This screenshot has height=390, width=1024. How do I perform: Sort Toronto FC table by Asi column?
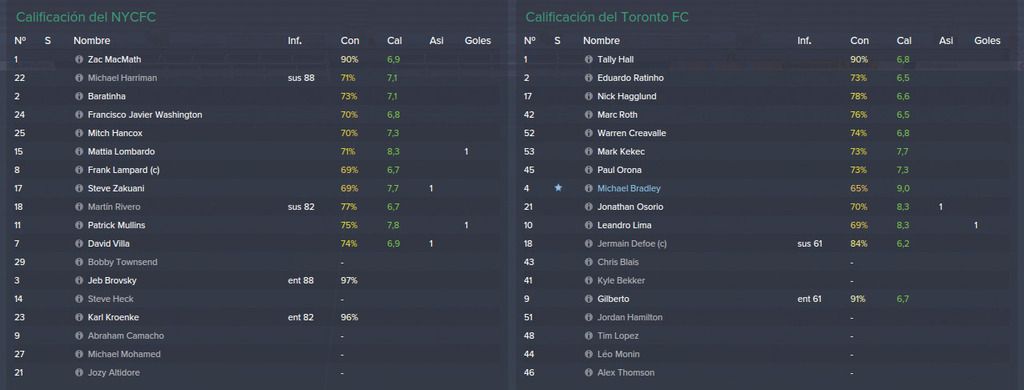pyautogui.click(x=946, y=41)
